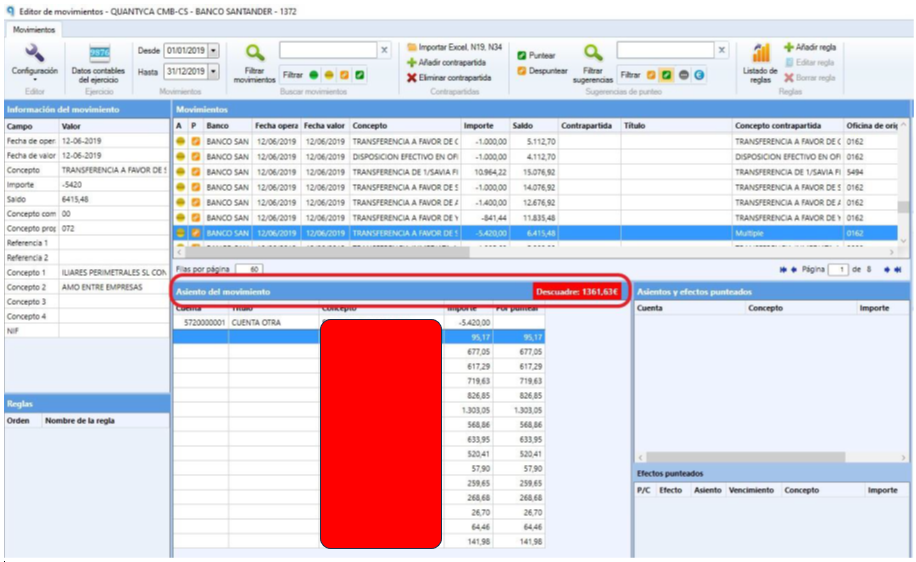Sort by Fecha valor column header

point(325,126)
